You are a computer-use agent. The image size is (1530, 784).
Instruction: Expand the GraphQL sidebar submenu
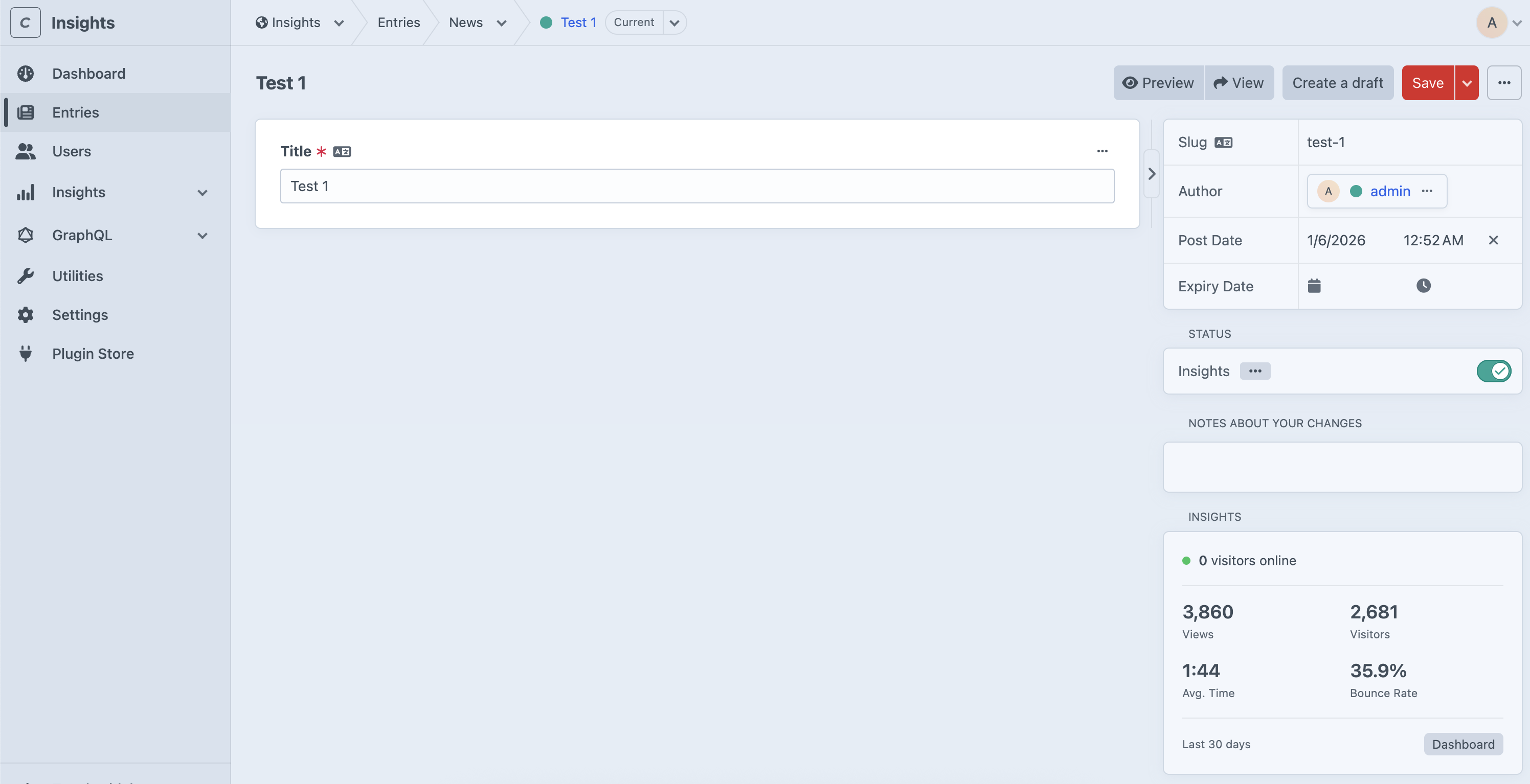tap(202, 236)
